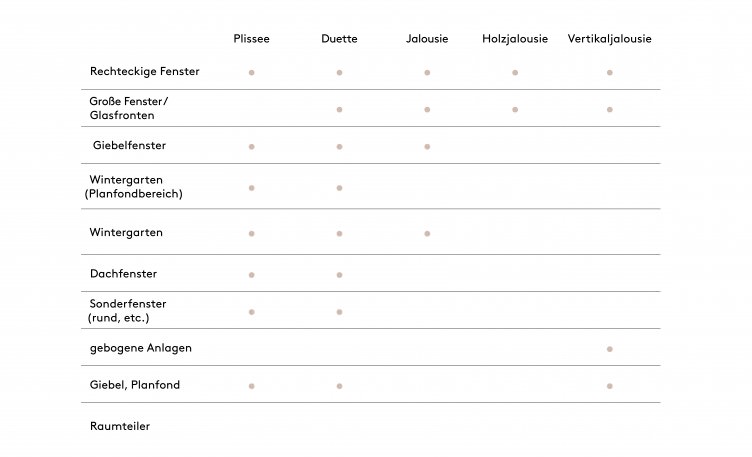This screenshot has height=457, width=752.
Task: Select the gebogene Anlagen row label
Action: [x=140, y=348]
